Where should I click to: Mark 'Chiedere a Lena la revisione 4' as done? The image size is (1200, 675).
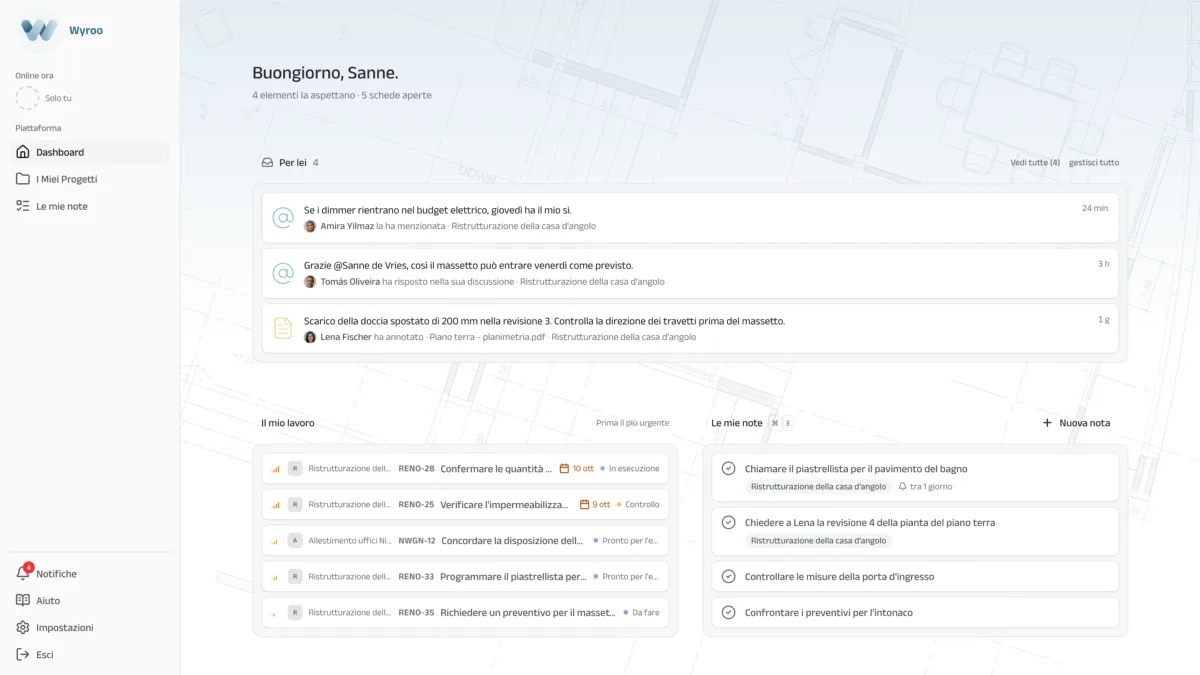pyautogui.click(x=728, y=522)
